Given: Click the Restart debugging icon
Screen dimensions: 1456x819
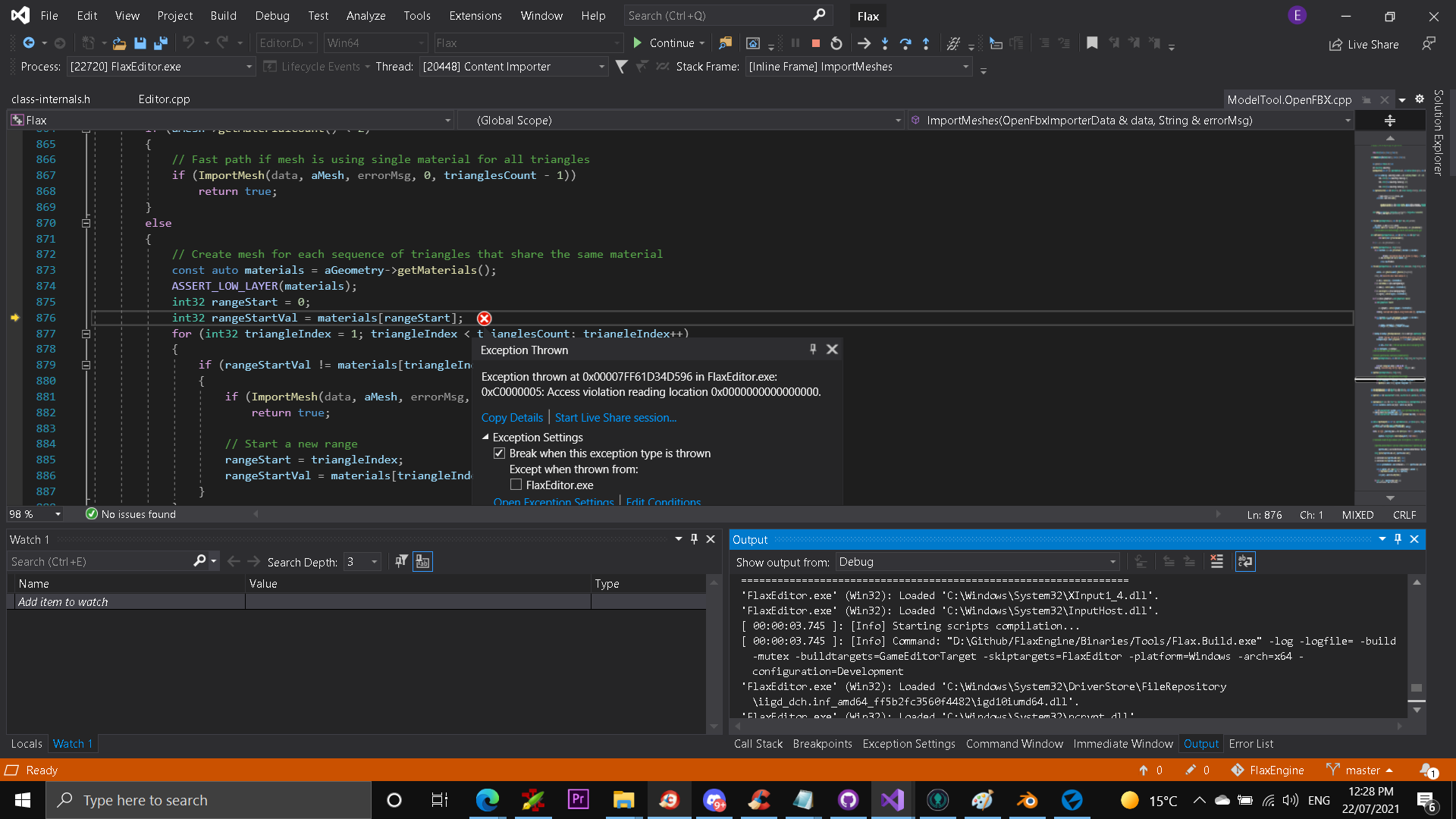Looking at the screenshot, I should 837,43.
